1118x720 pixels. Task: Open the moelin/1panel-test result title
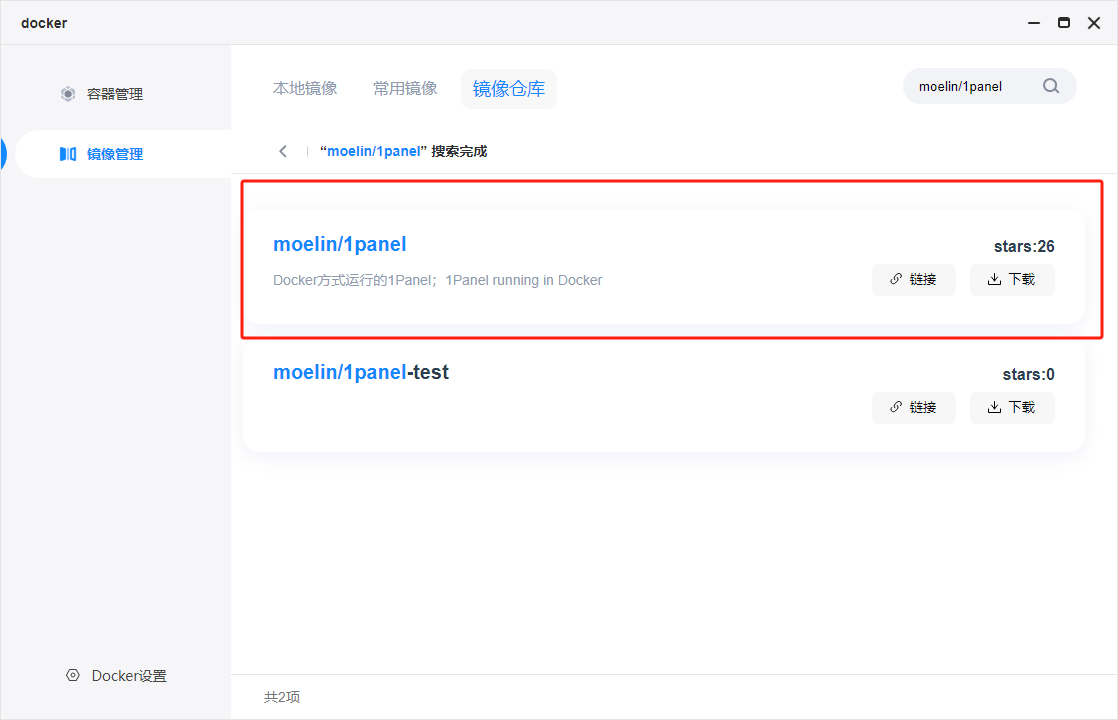(x=361, y=372)
